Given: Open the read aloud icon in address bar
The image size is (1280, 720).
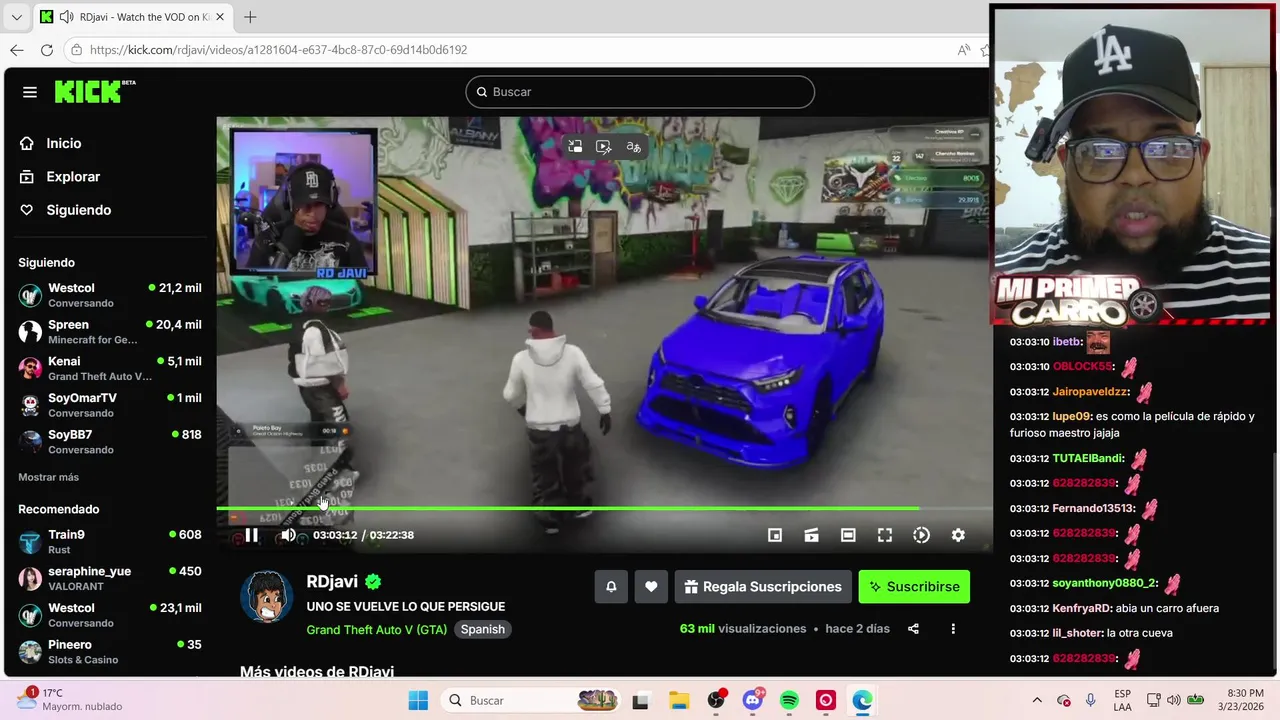Looking at the screenshot, I should pos(964,50).
